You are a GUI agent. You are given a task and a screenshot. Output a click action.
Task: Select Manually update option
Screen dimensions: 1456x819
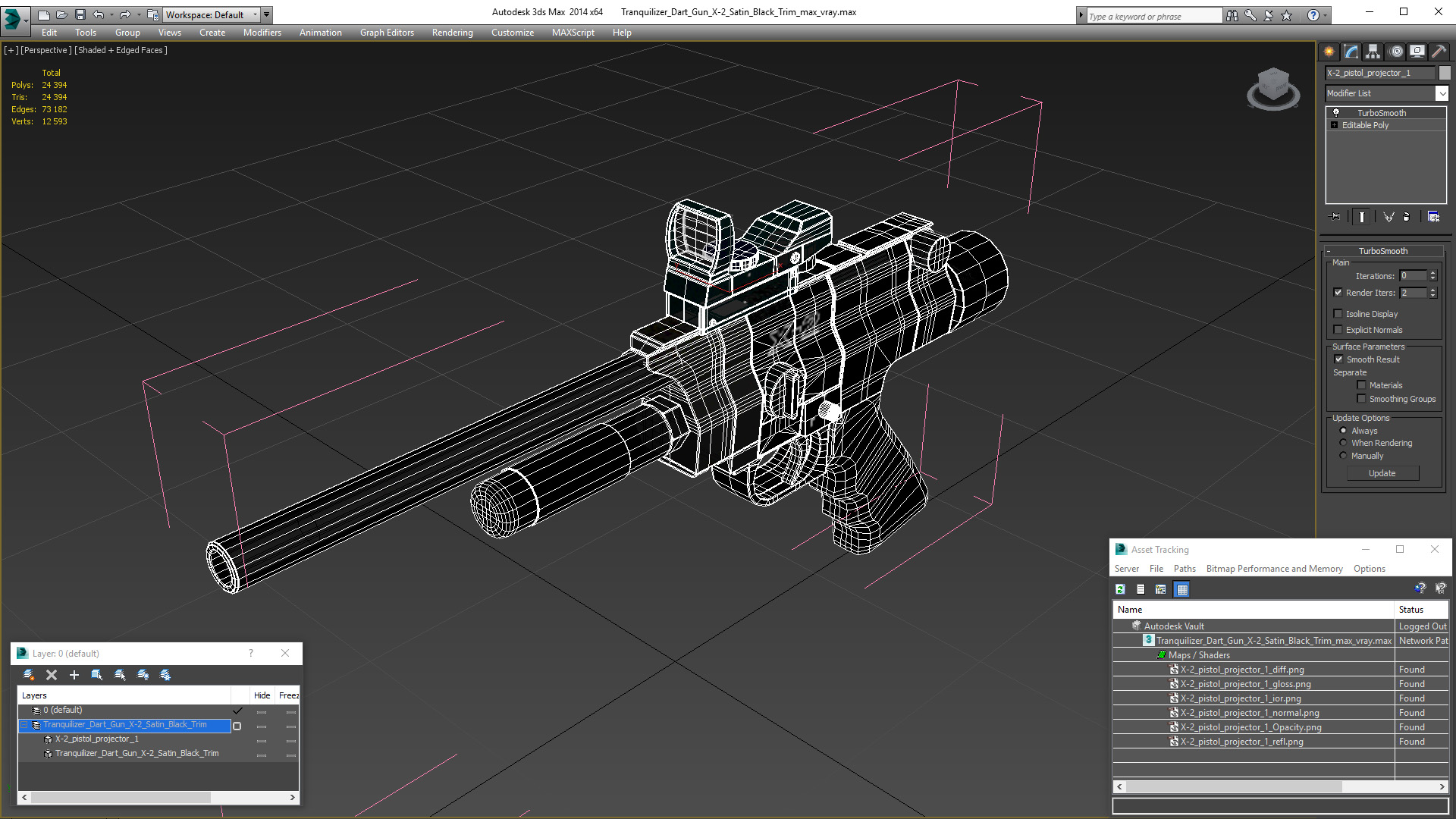click(1343, 456)
